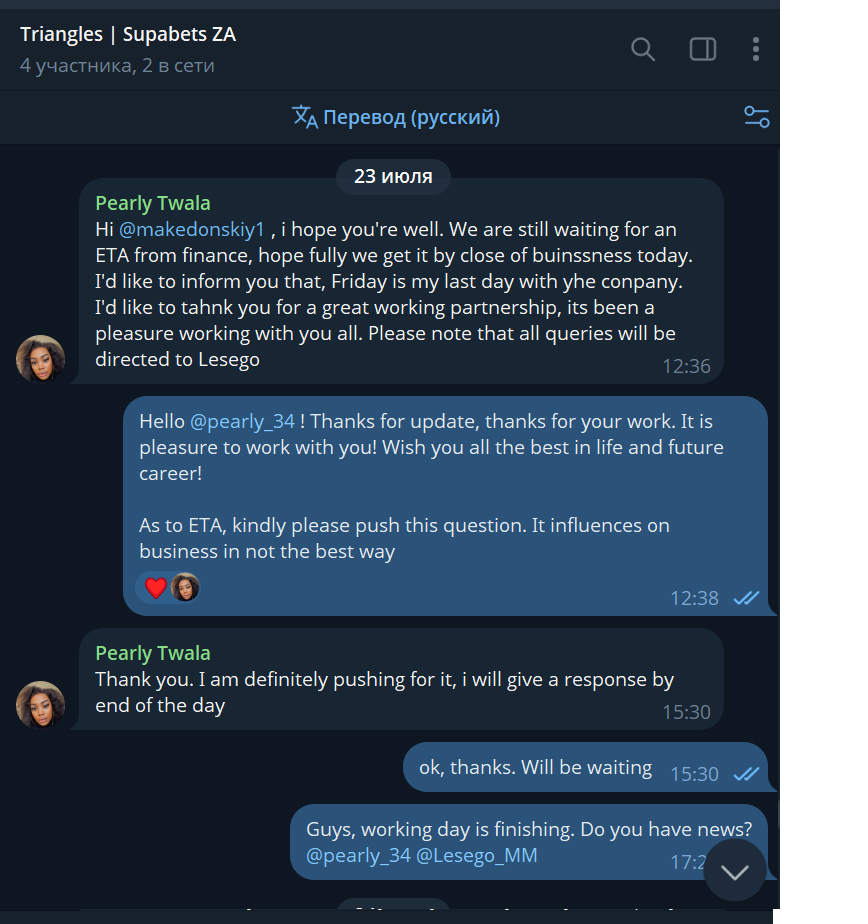Click Pearly Twala avatar beside 15:30 message
Screen dimensions: 868x924
click(40, 705)
